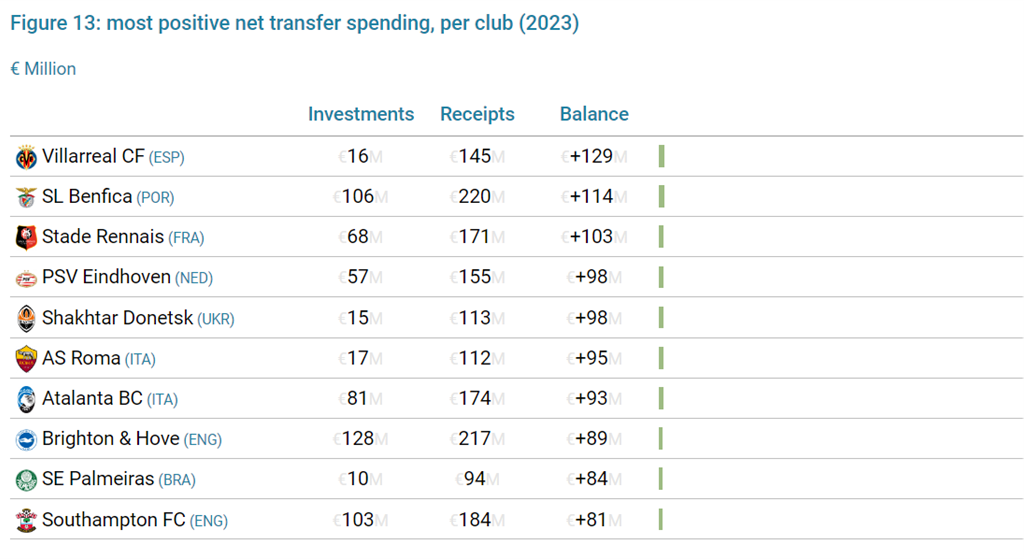1024x559 pixels.
Task: Click the Villarreal CF club crest
Action: (x=26, y=157)
